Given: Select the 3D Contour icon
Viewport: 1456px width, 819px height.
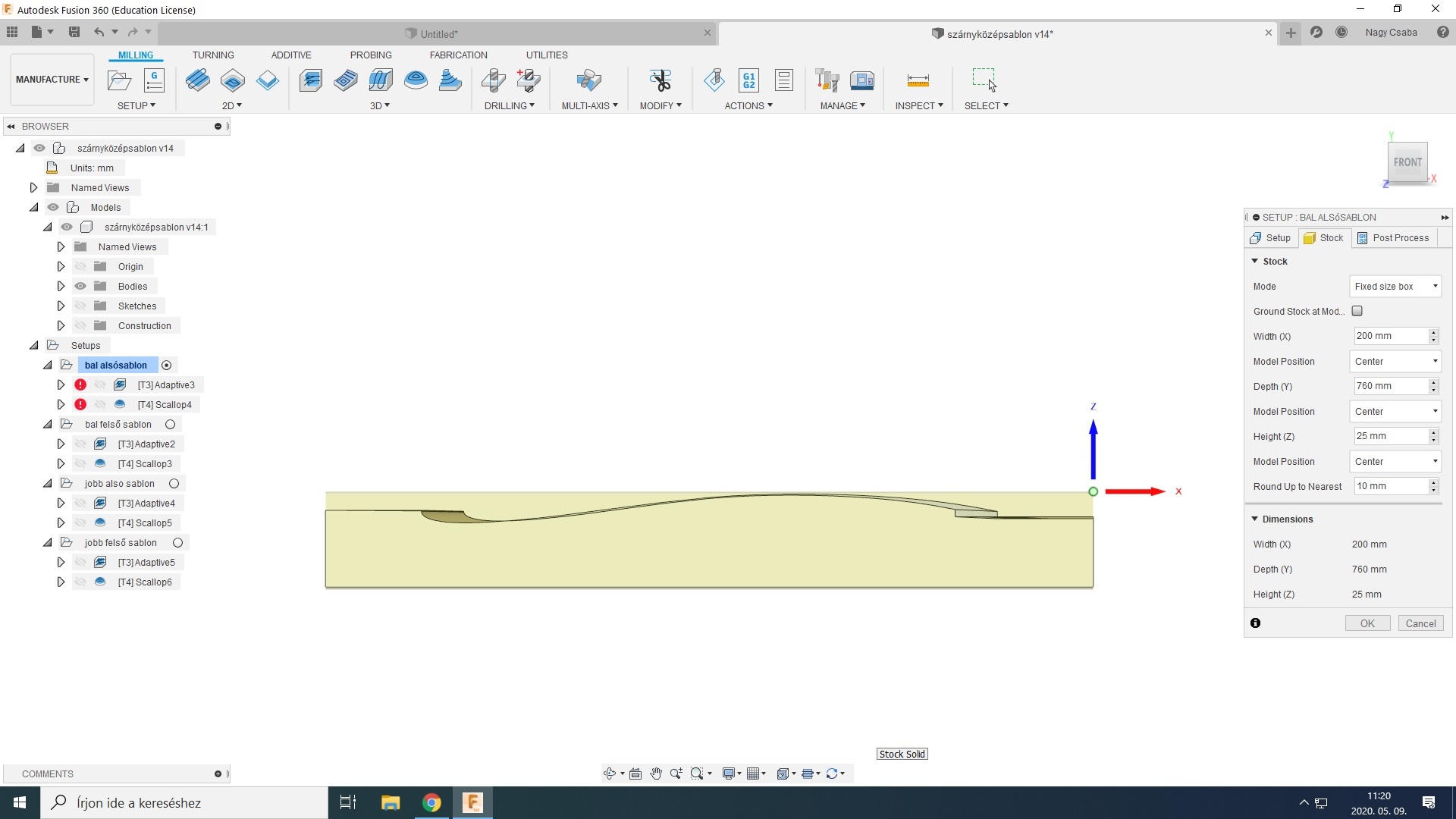Looking at the screenshot, I should pos(416,80).
